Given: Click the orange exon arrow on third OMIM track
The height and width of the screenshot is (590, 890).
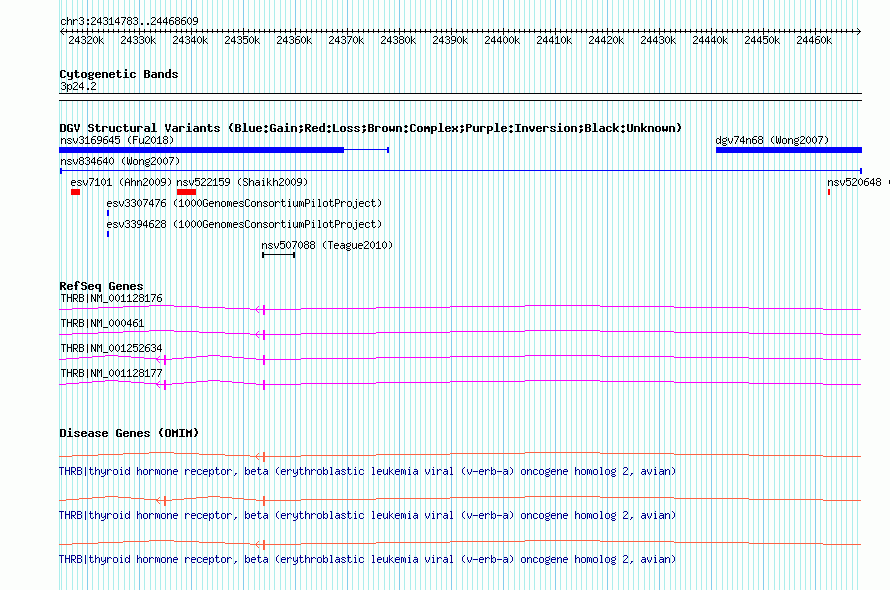Looking at the screenshot, I should tap(260, 545).
